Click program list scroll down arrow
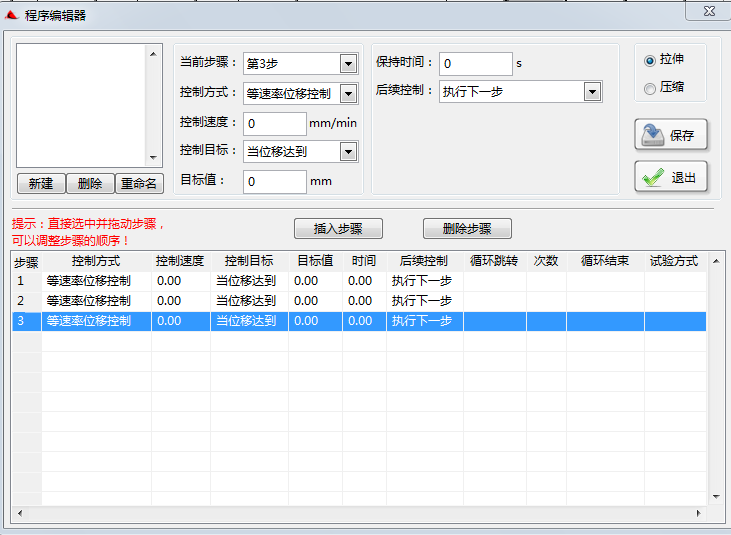Viewport: 731px width, 535px height. tap(153, 158)
